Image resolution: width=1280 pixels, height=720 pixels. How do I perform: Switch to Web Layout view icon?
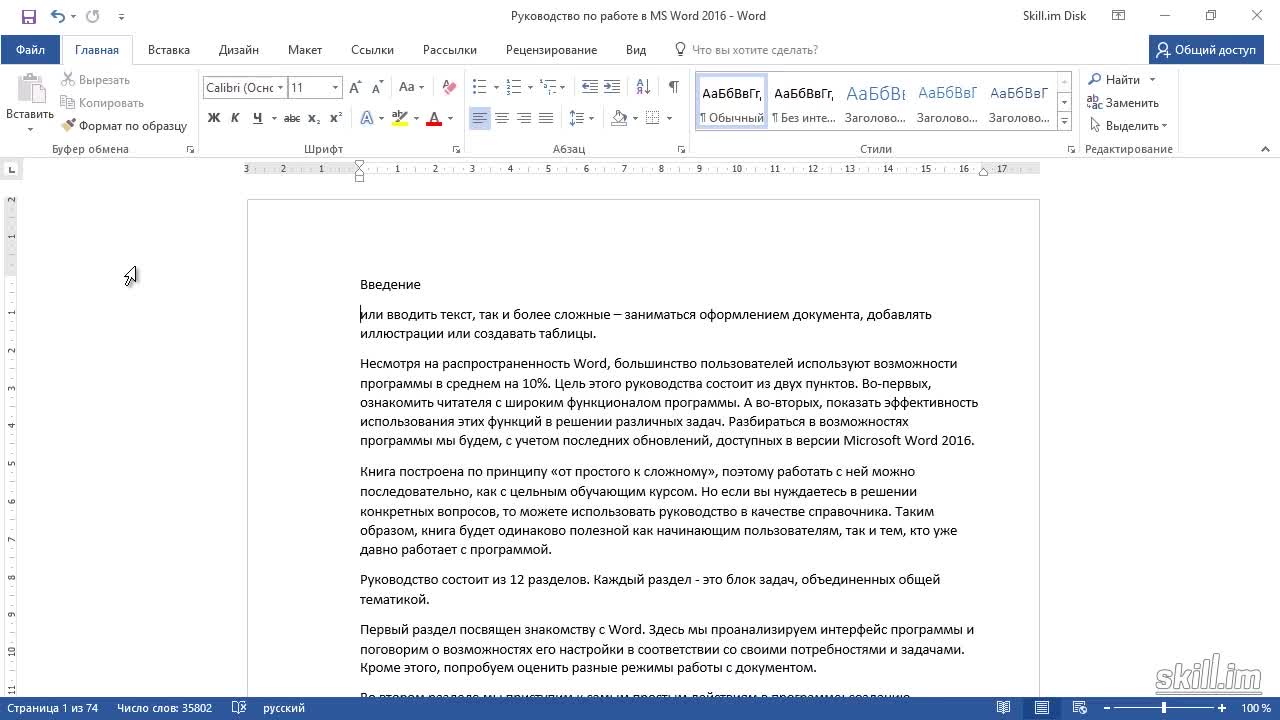[x=1079, y=708]
